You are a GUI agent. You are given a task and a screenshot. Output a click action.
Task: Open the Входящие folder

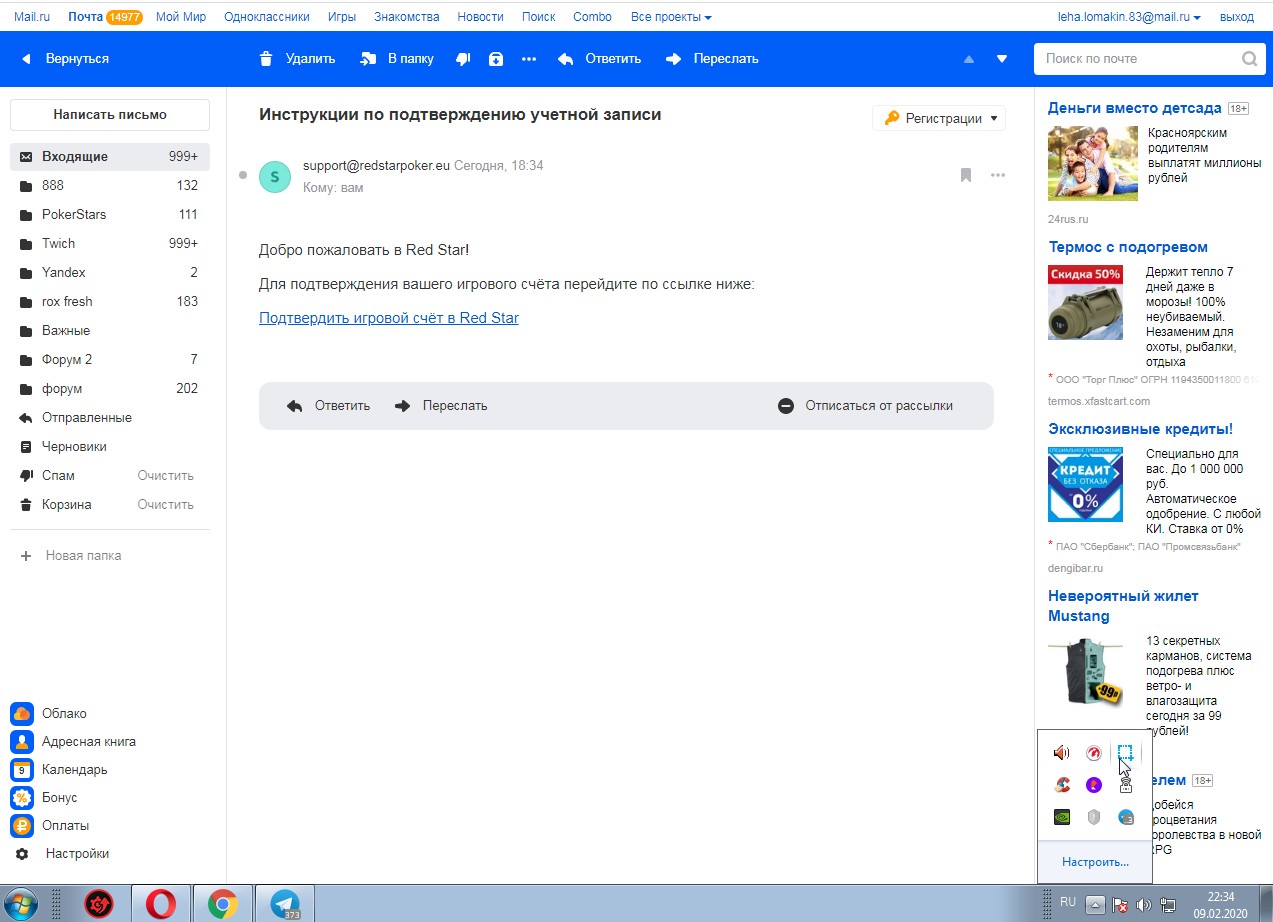pos(110,157)
